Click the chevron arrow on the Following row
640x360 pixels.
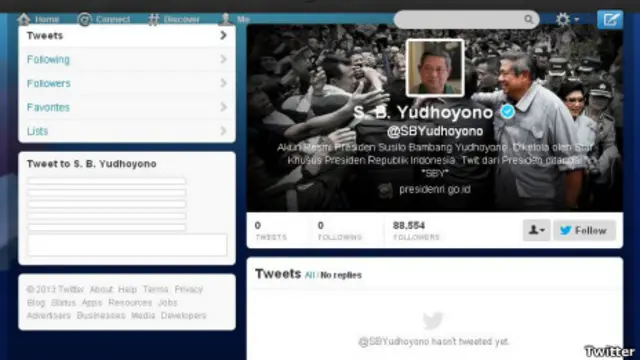click(x=223, y=60)
